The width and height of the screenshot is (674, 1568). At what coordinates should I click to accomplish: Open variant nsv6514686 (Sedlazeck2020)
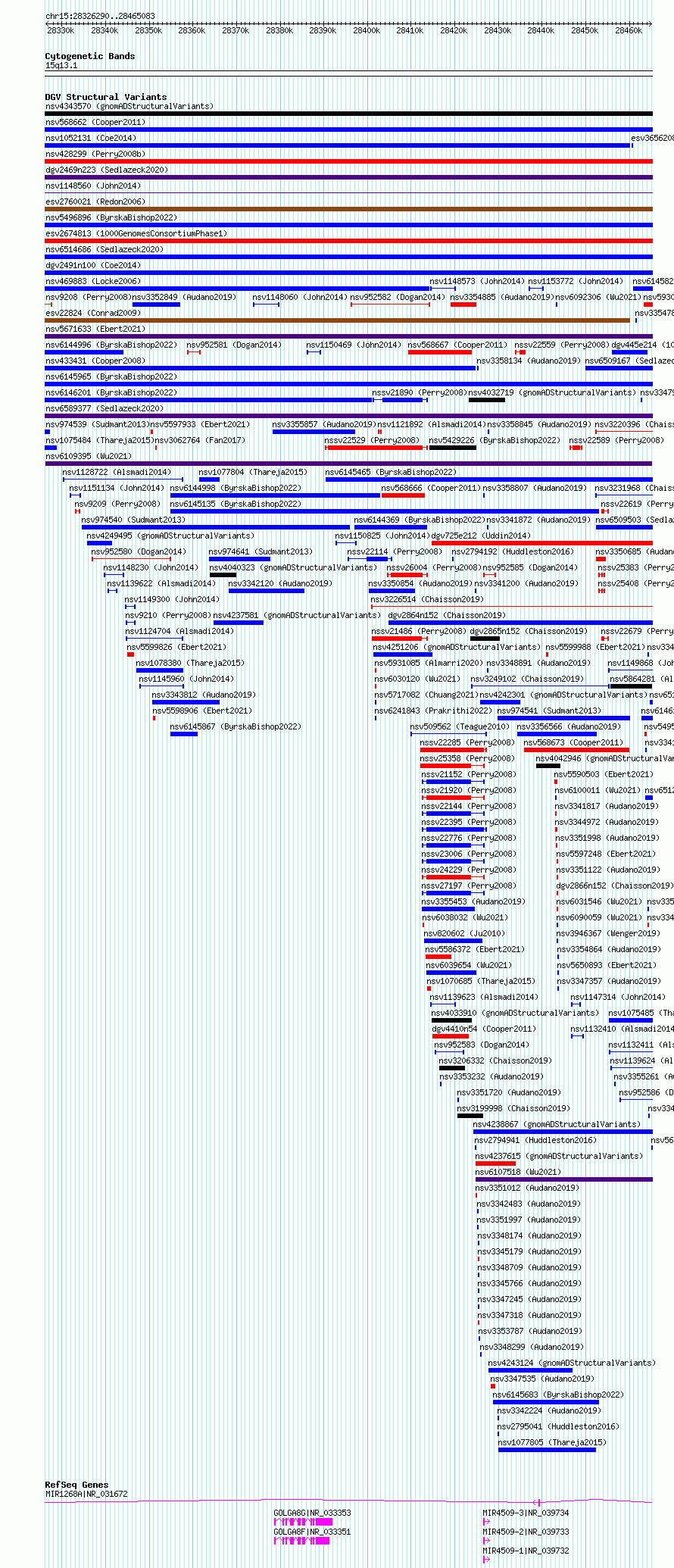tap(105, 249)
